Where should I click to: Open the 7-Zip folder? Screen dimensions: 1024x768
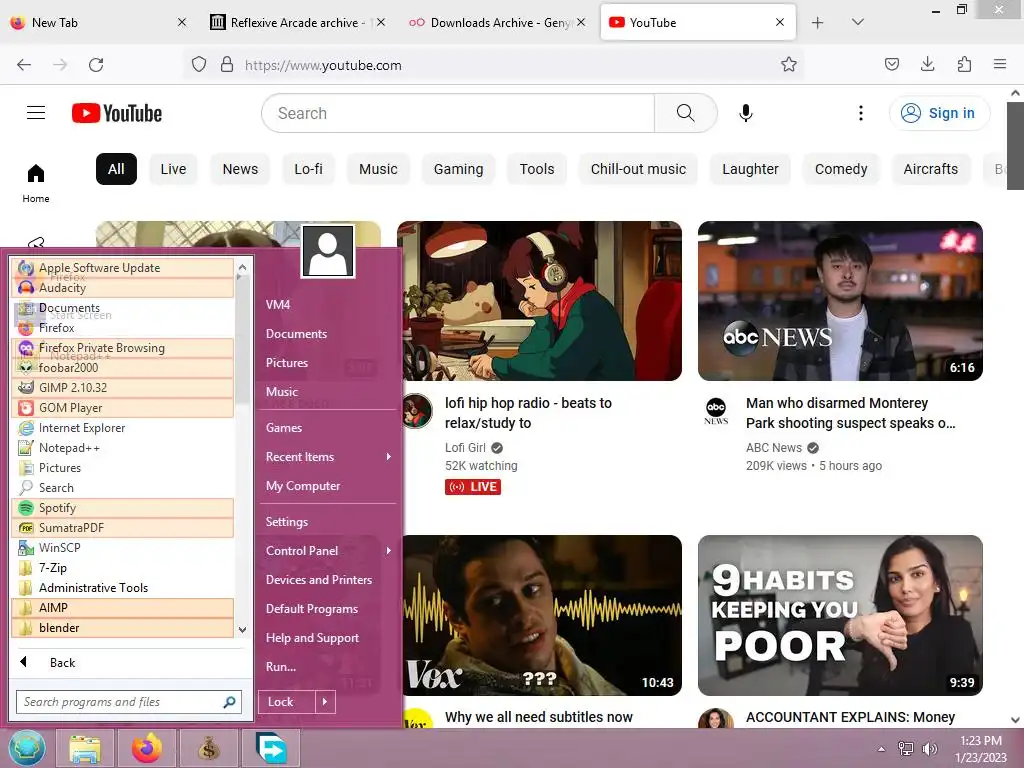click(x=123, y=568)
